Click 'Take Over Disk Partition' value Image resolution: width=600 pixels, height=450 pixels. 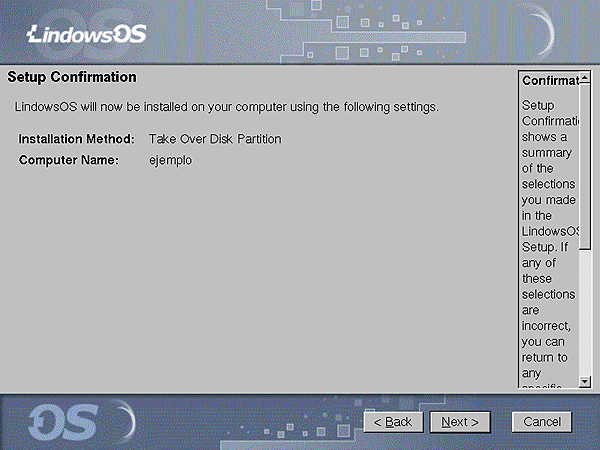click(215, 139)
